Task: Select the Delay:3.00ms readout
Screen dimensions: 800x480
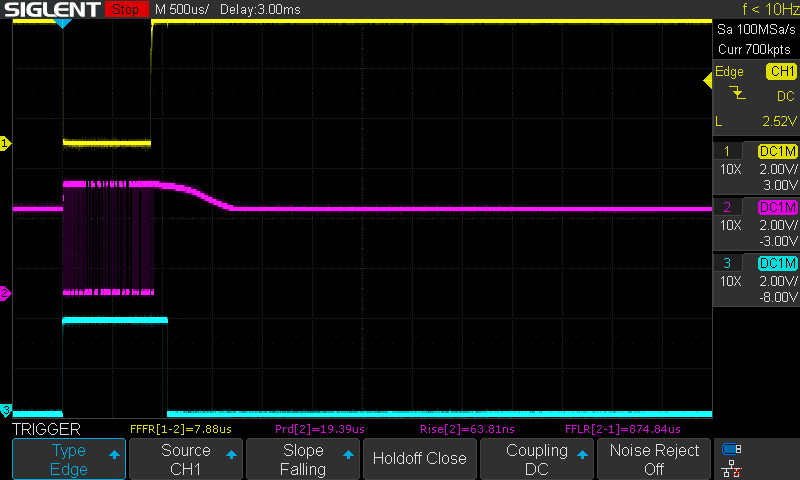Action: click(x=260, y=9)
